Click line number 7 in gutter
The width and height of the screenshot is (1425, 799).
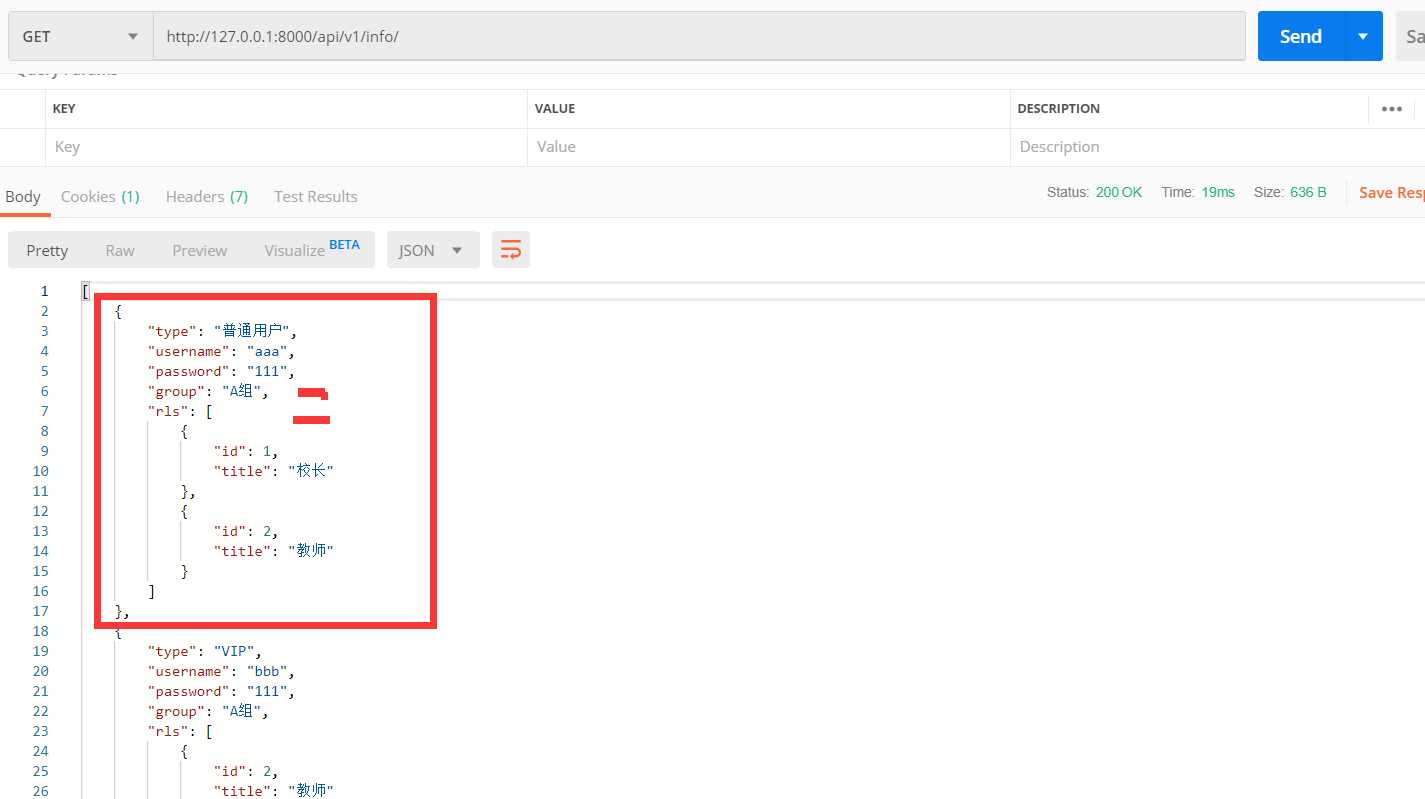tap(44, 411)
